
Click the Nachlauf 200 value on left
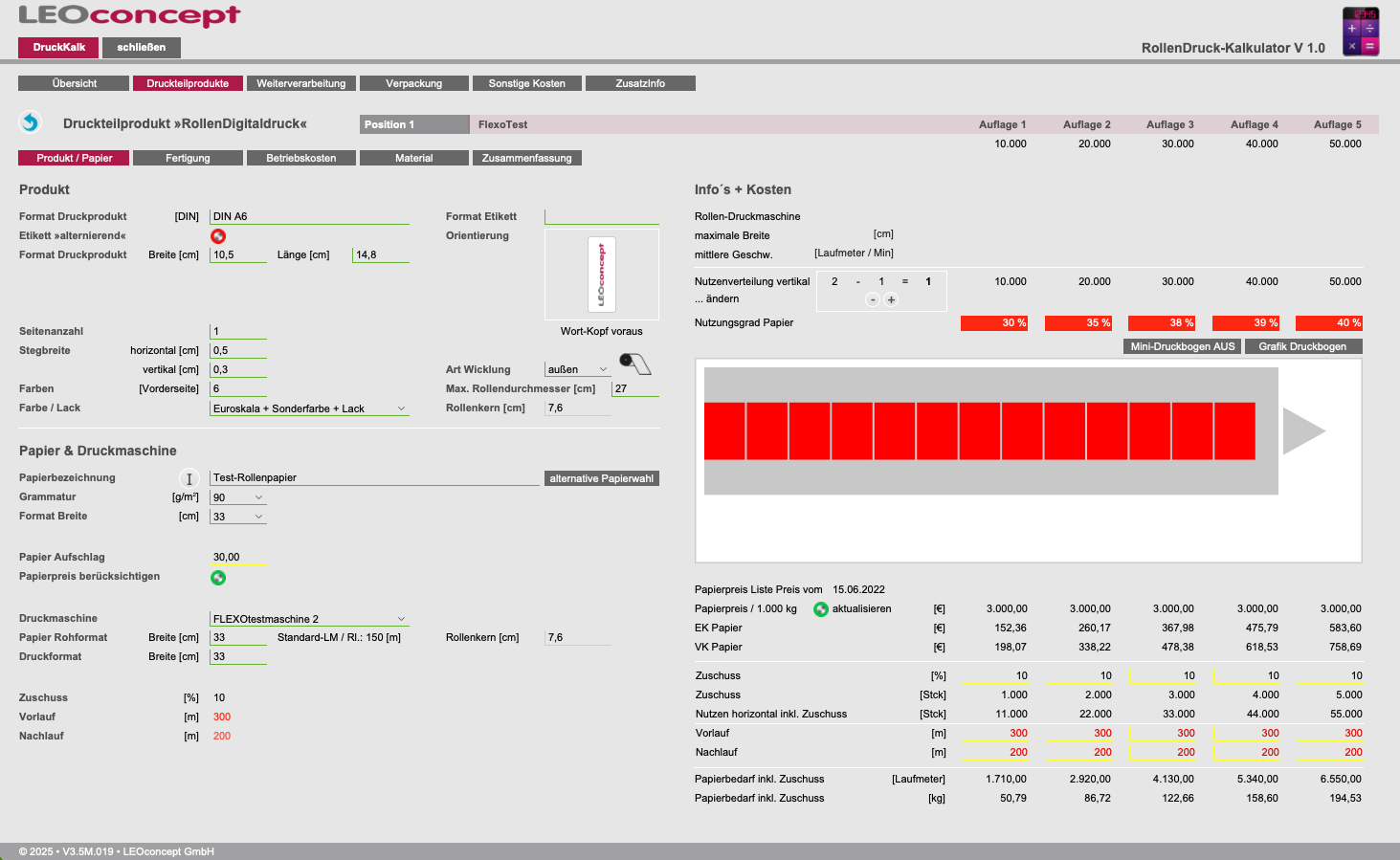[x=222, y=736]
